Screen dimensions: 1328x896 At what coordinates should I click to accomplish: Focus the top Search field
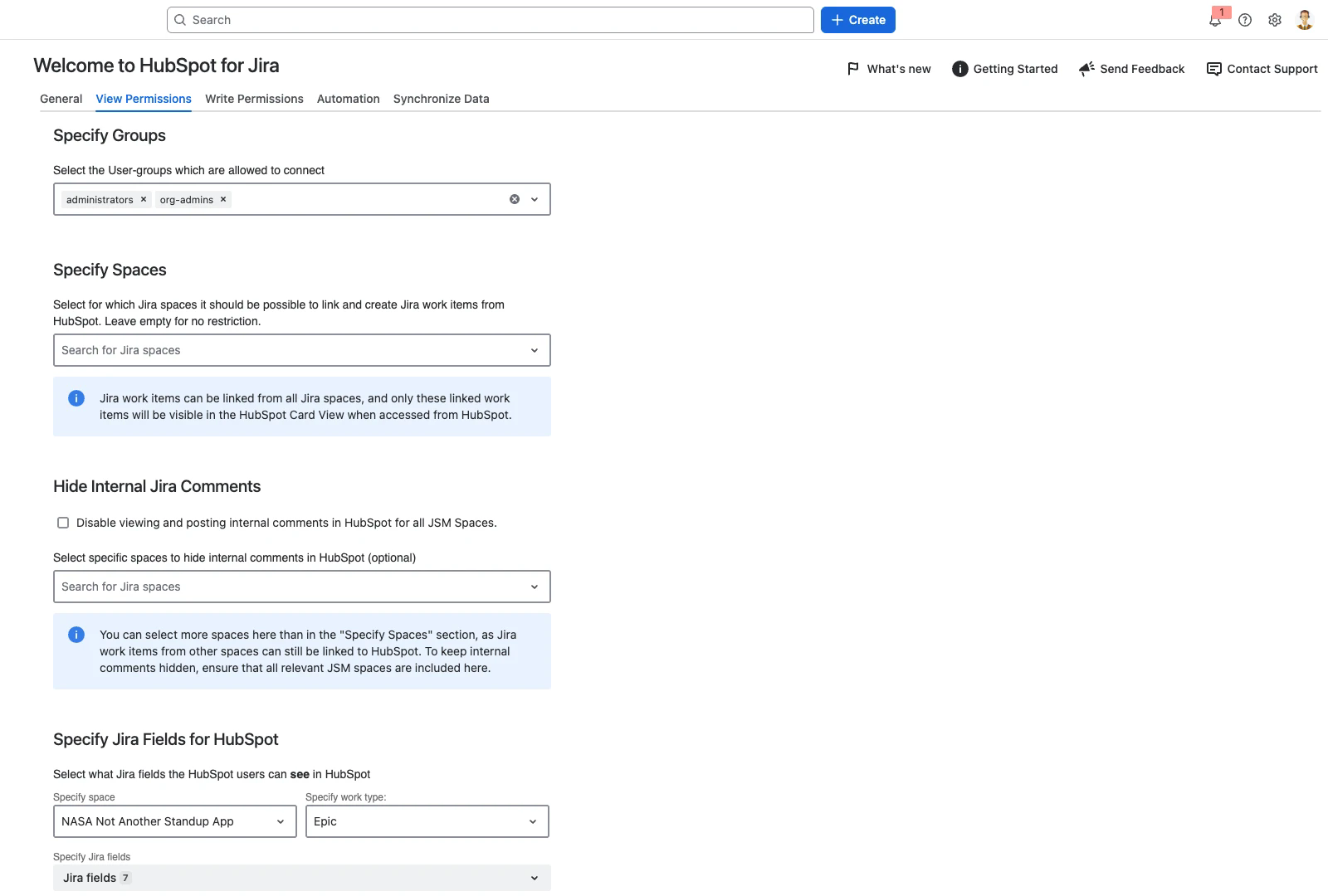(491, 20)
